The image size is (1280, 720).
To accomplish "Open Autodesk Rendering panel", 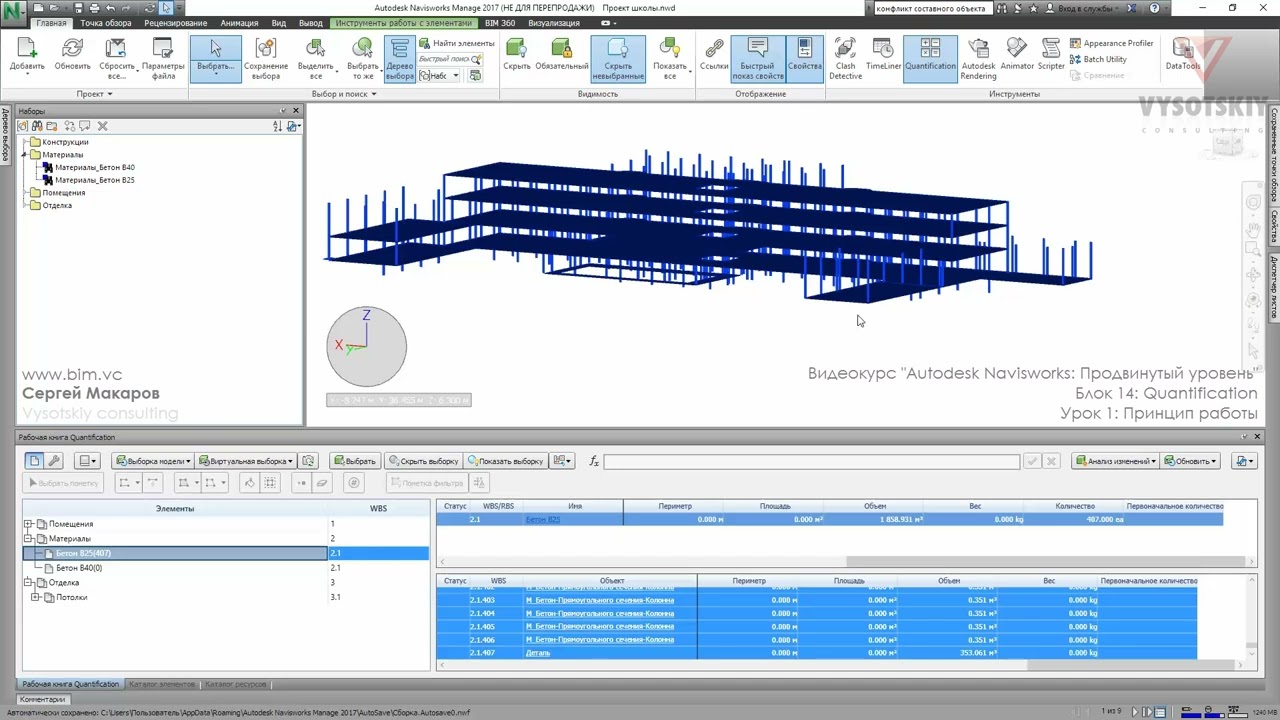I will tap(978, 58).
